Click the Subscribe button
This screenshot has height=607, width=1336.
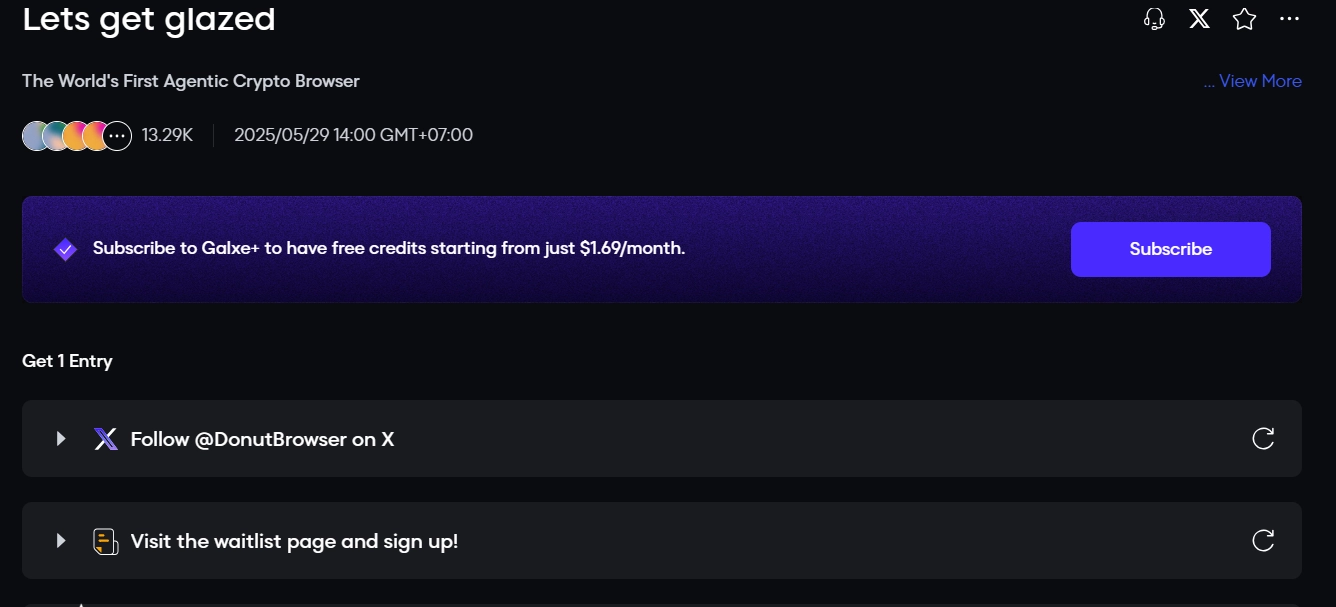point(1171,249)
